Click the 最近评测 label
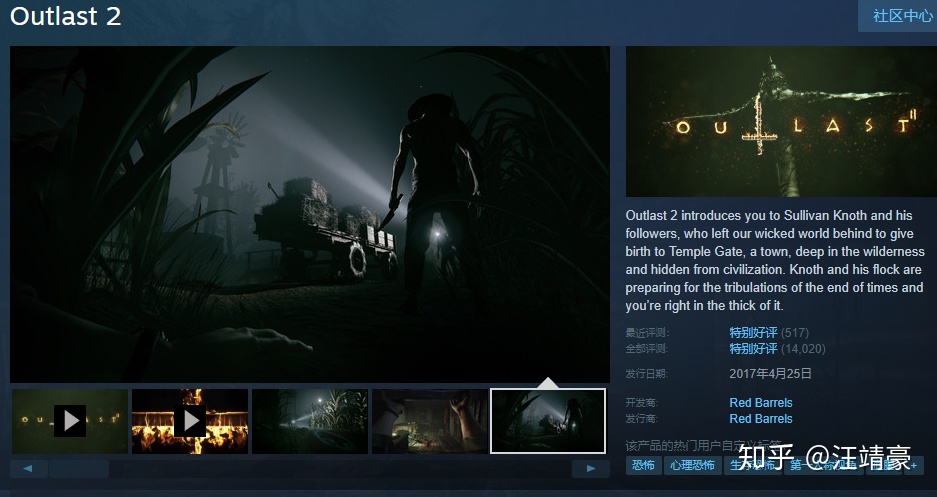 647,333
